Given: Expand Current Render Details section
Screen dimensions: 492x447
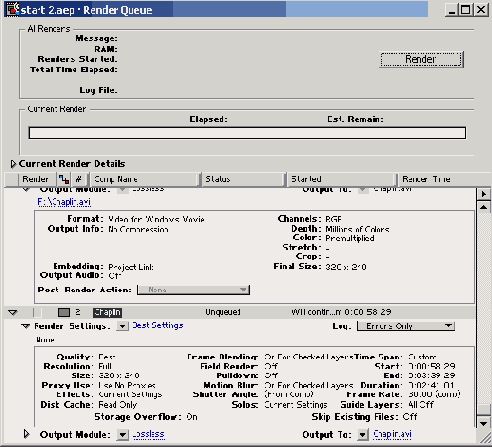Looking at the screenshot, I should (x=13, y=164).
